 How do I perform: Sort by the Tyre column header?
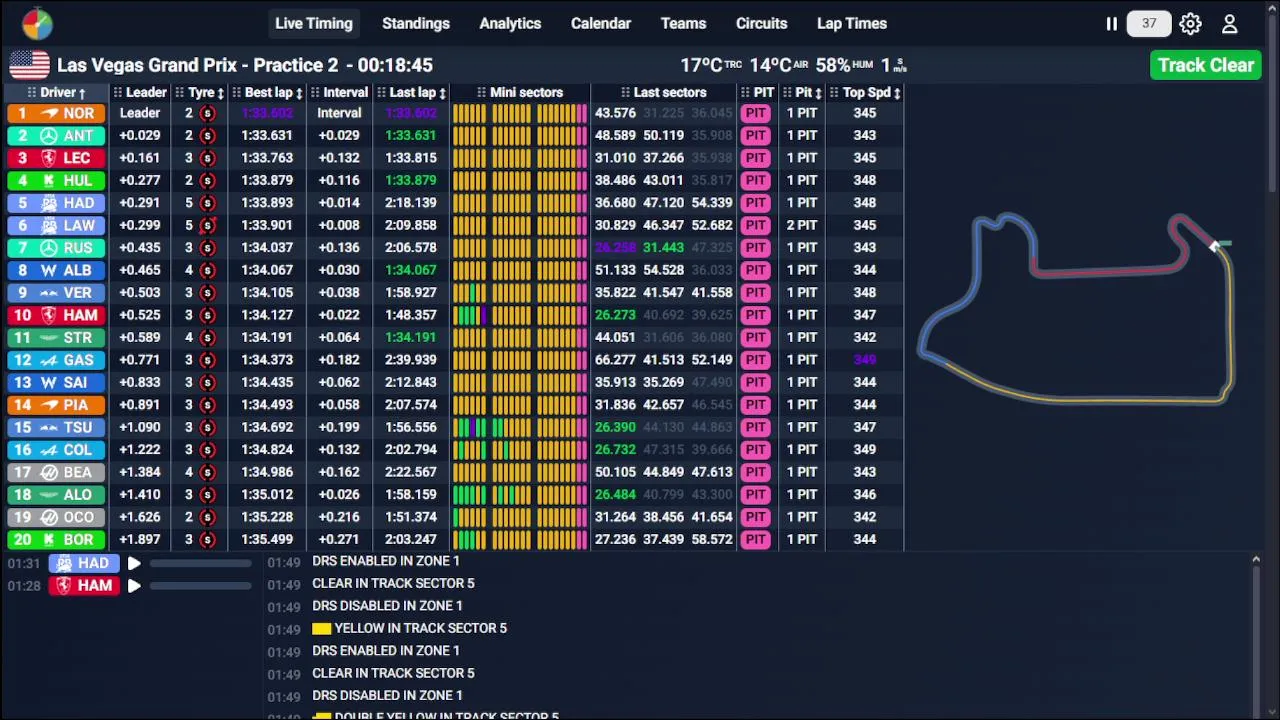point(199,92)
